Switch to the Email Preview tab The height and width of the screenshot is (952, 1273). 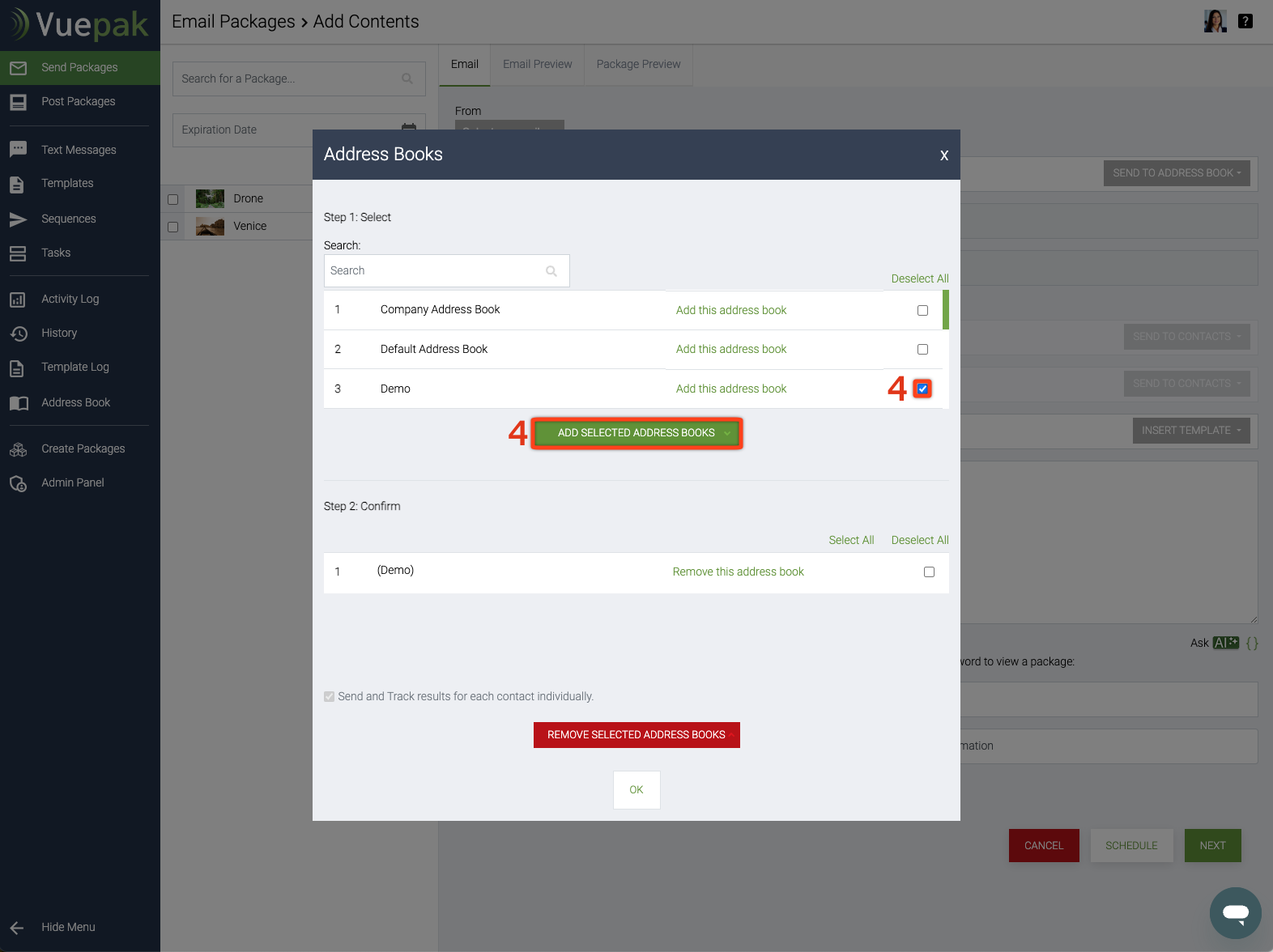pyautogui.click(x=537, y=65)
